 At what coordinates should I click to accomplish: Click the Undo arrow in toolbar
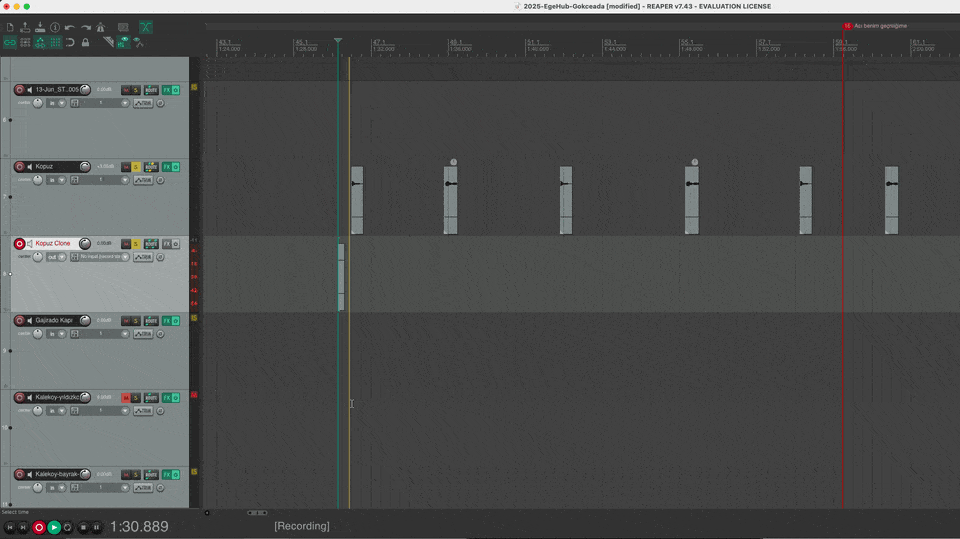click(70, 27)
